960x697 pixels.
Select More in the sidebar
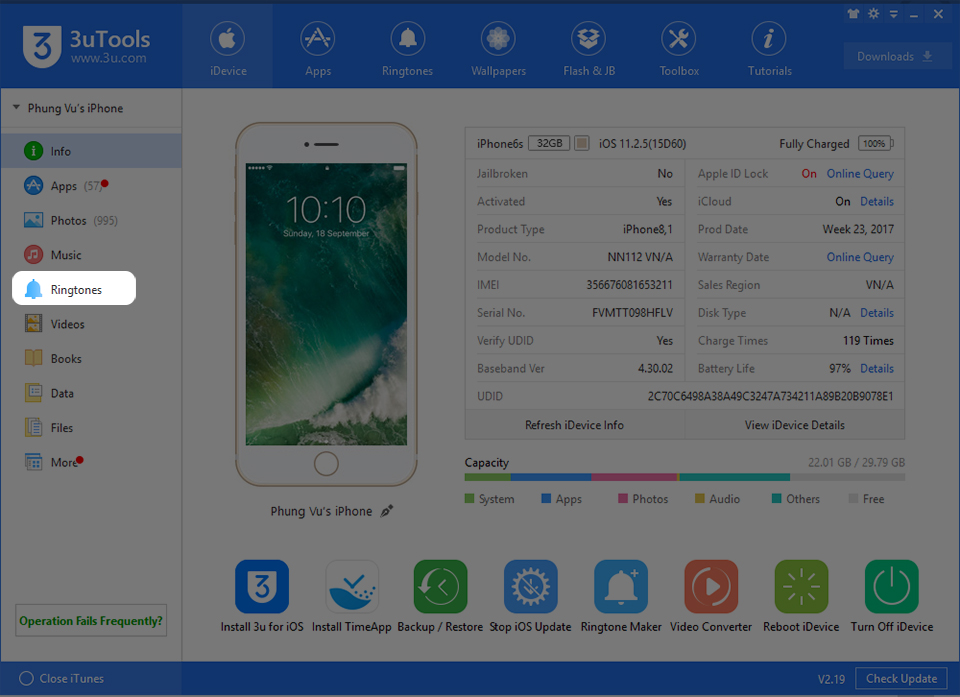(91, 462)
